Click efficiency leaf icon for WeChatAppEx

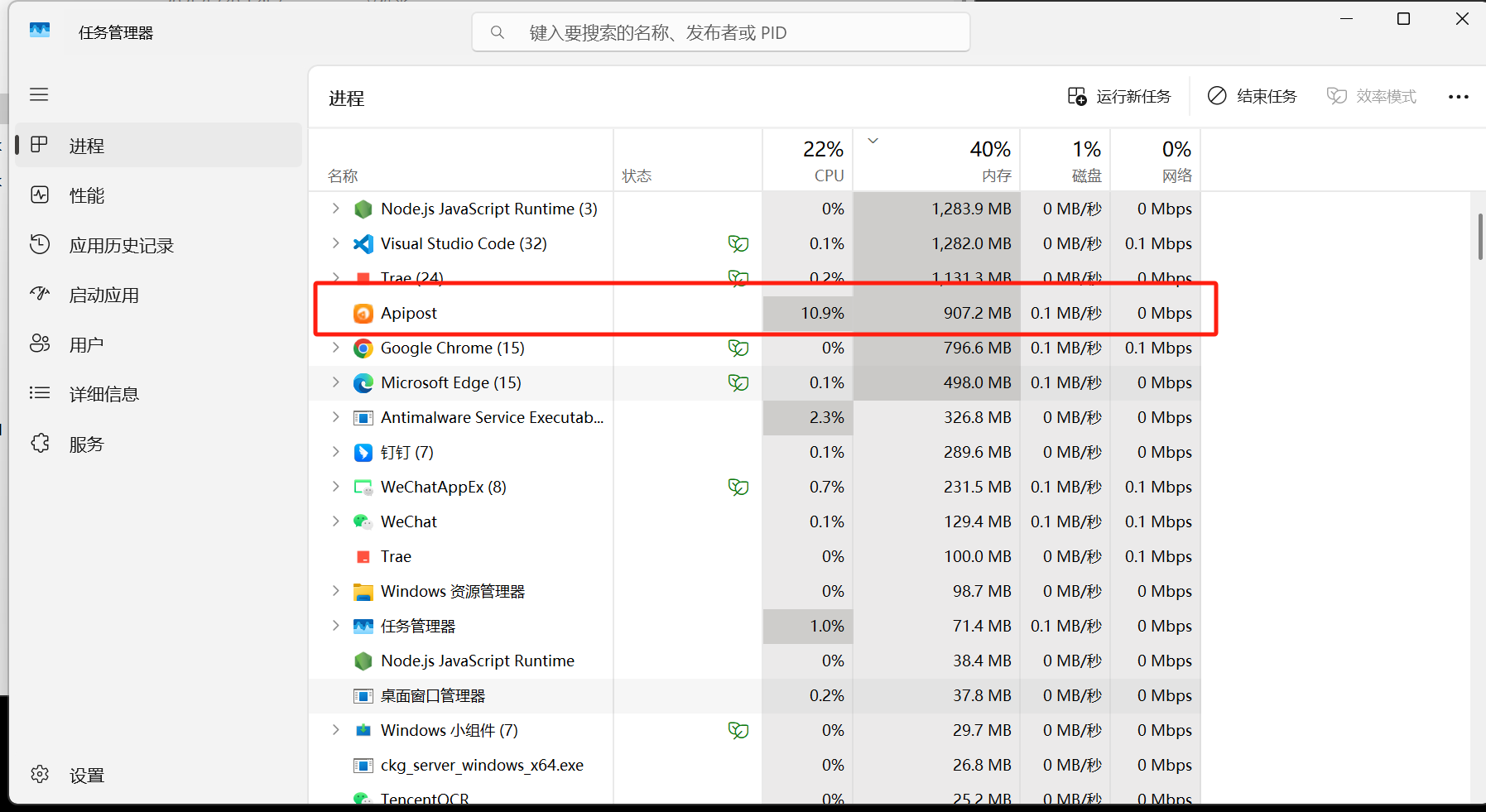click(x=738, y=488)
